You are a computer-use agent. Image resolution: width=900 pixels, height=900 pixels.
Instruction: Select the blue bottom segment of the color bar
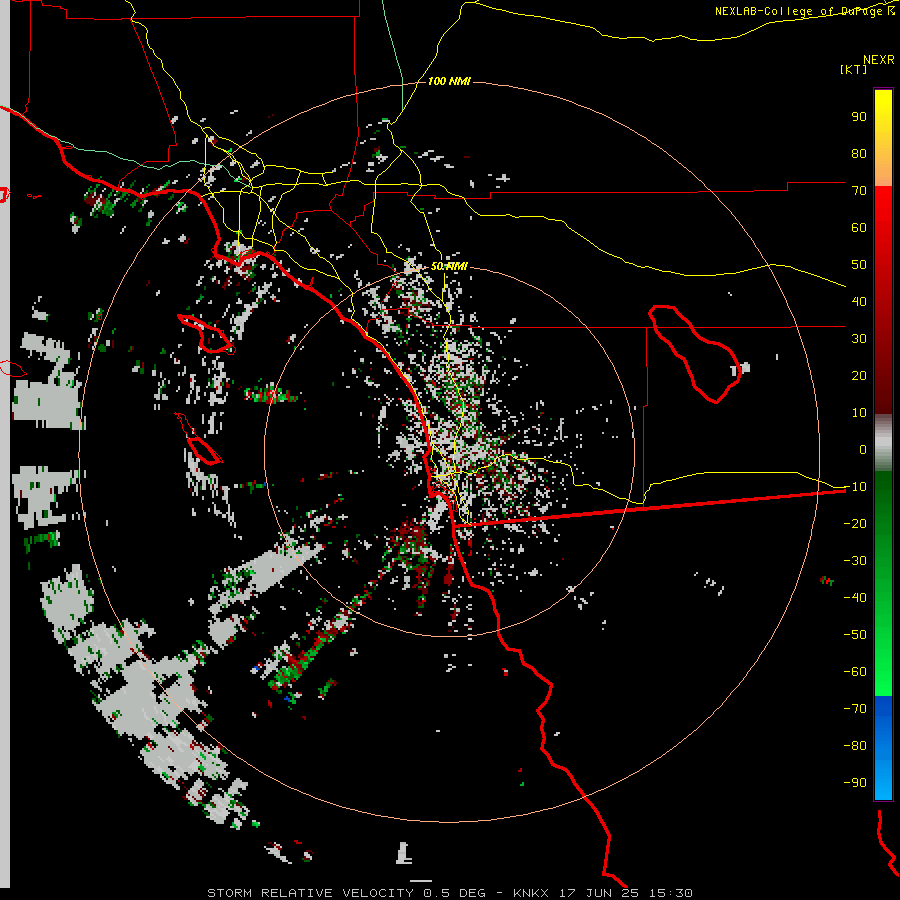883,747
